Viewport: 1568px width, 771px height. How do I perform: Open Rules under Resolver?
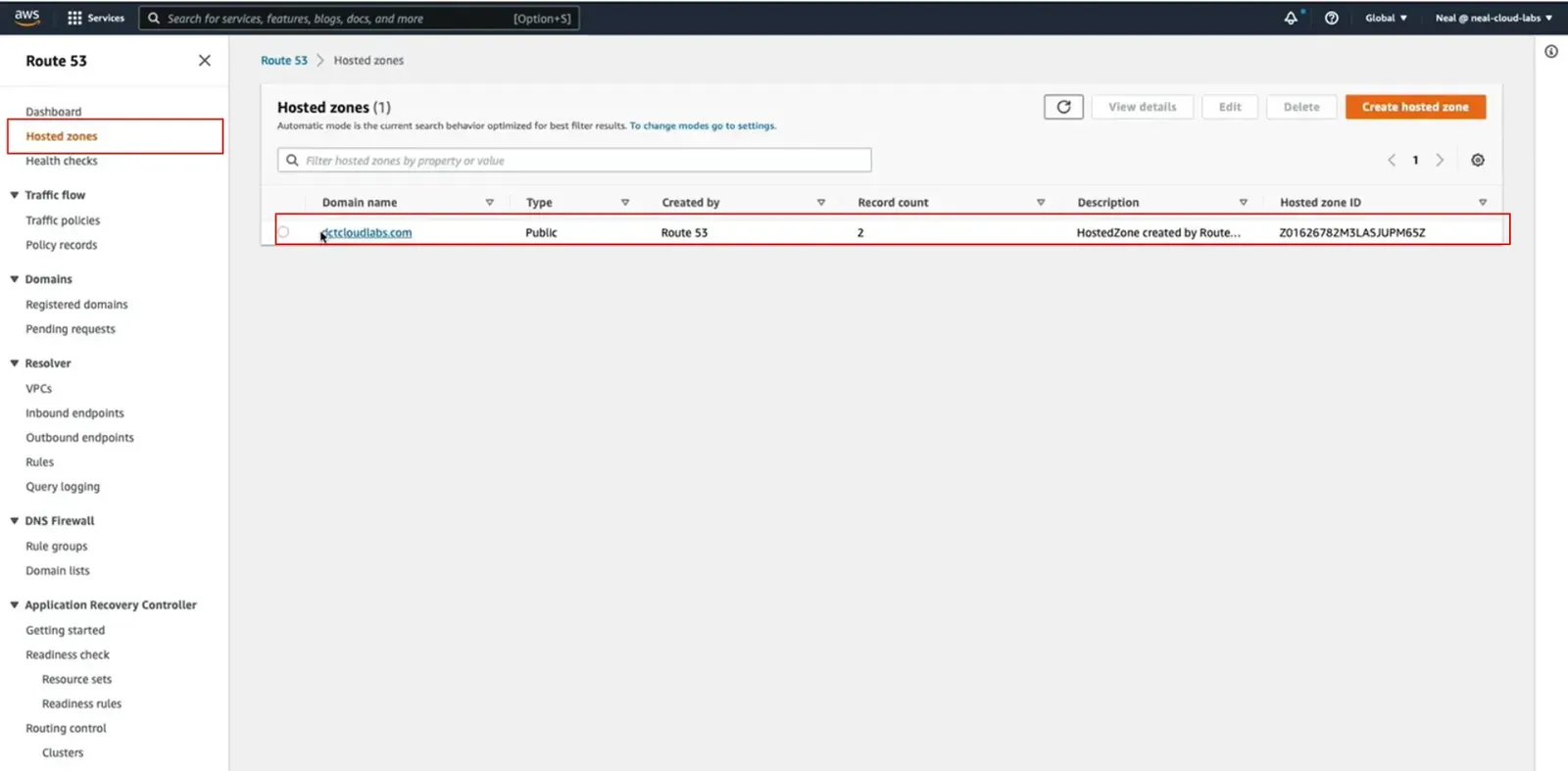click(40, 462)
